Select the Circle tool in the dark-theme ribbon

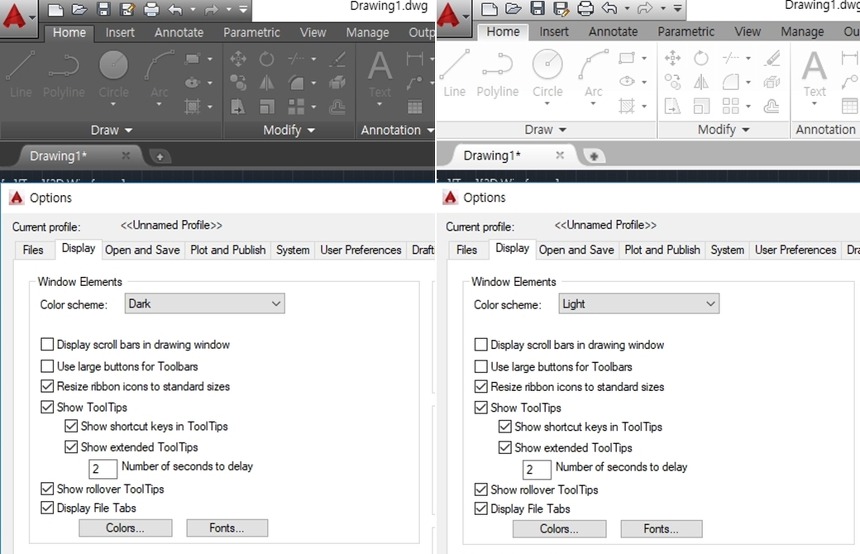pos(114,77)
